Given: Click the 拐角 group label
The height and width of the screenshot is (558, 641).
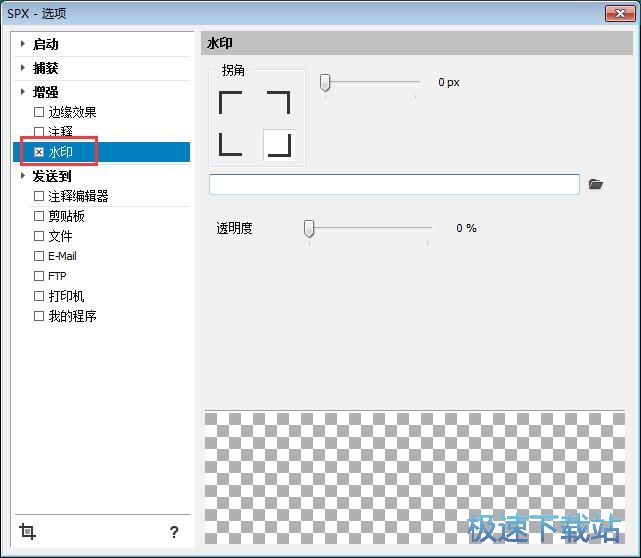Looking at the screenshot, I should (x=233, y=70).
